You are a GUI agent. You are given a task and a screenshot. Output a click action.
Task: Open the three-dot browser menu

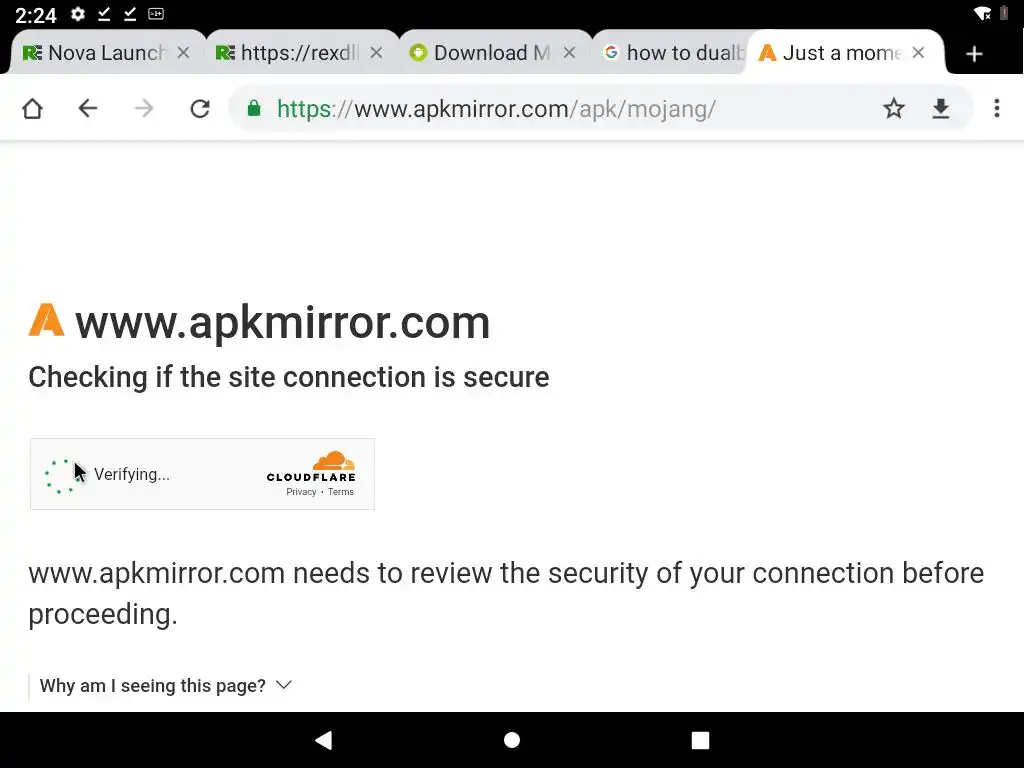pos(997,108)
